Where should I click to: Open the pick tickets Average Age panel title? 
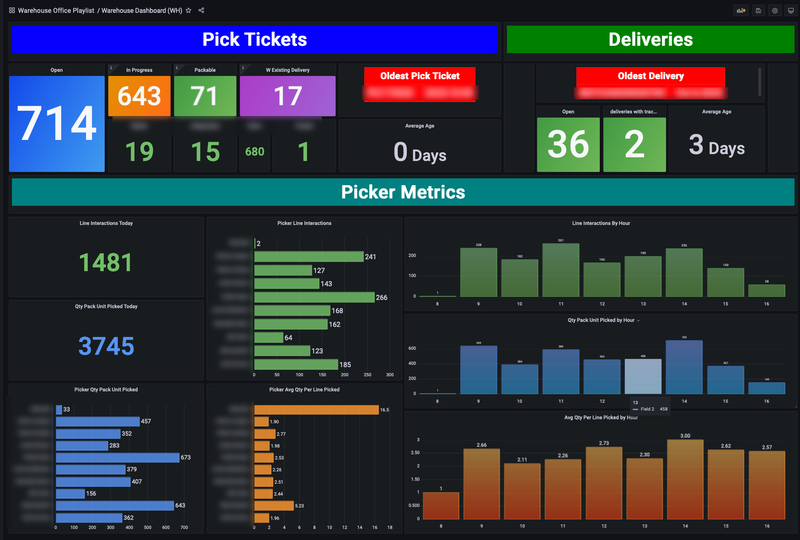[420, 126]
